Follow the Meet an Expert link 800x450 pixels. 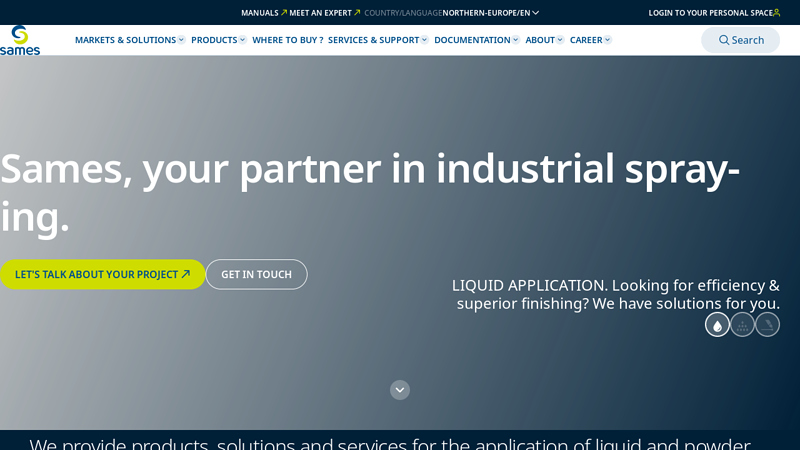click(321, 13)
